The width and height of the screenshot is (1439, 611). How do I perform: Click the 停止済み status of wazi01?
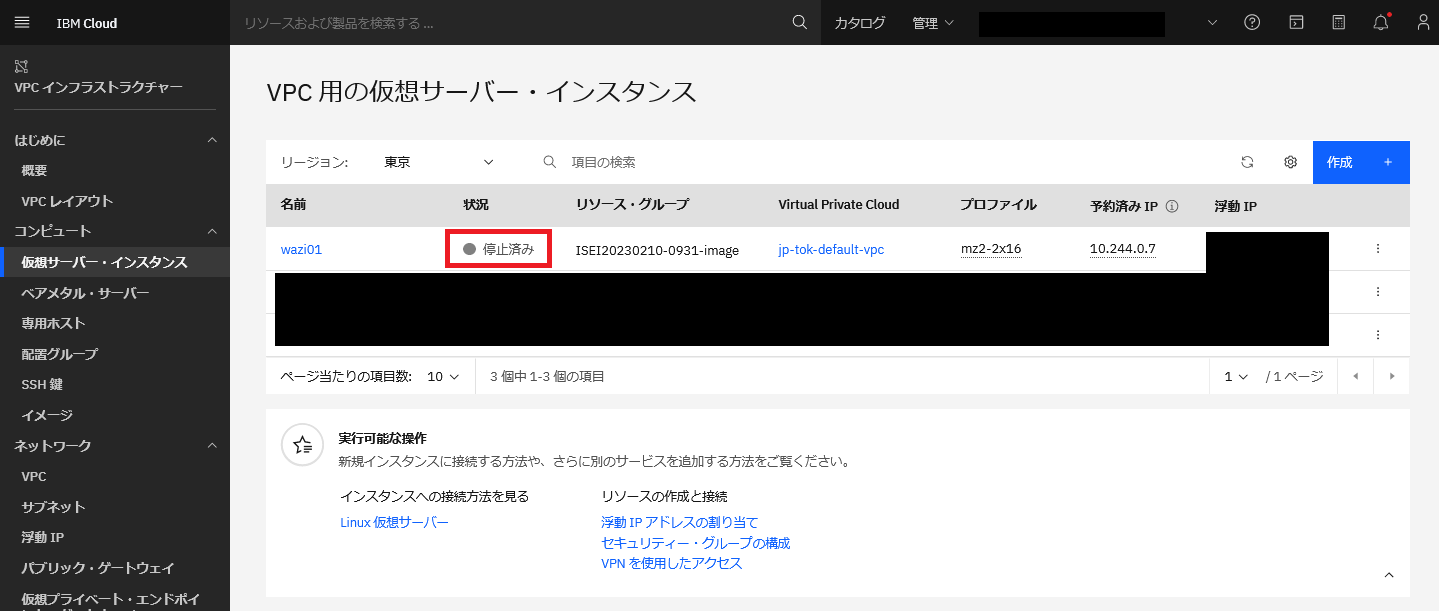click(498, 249)
